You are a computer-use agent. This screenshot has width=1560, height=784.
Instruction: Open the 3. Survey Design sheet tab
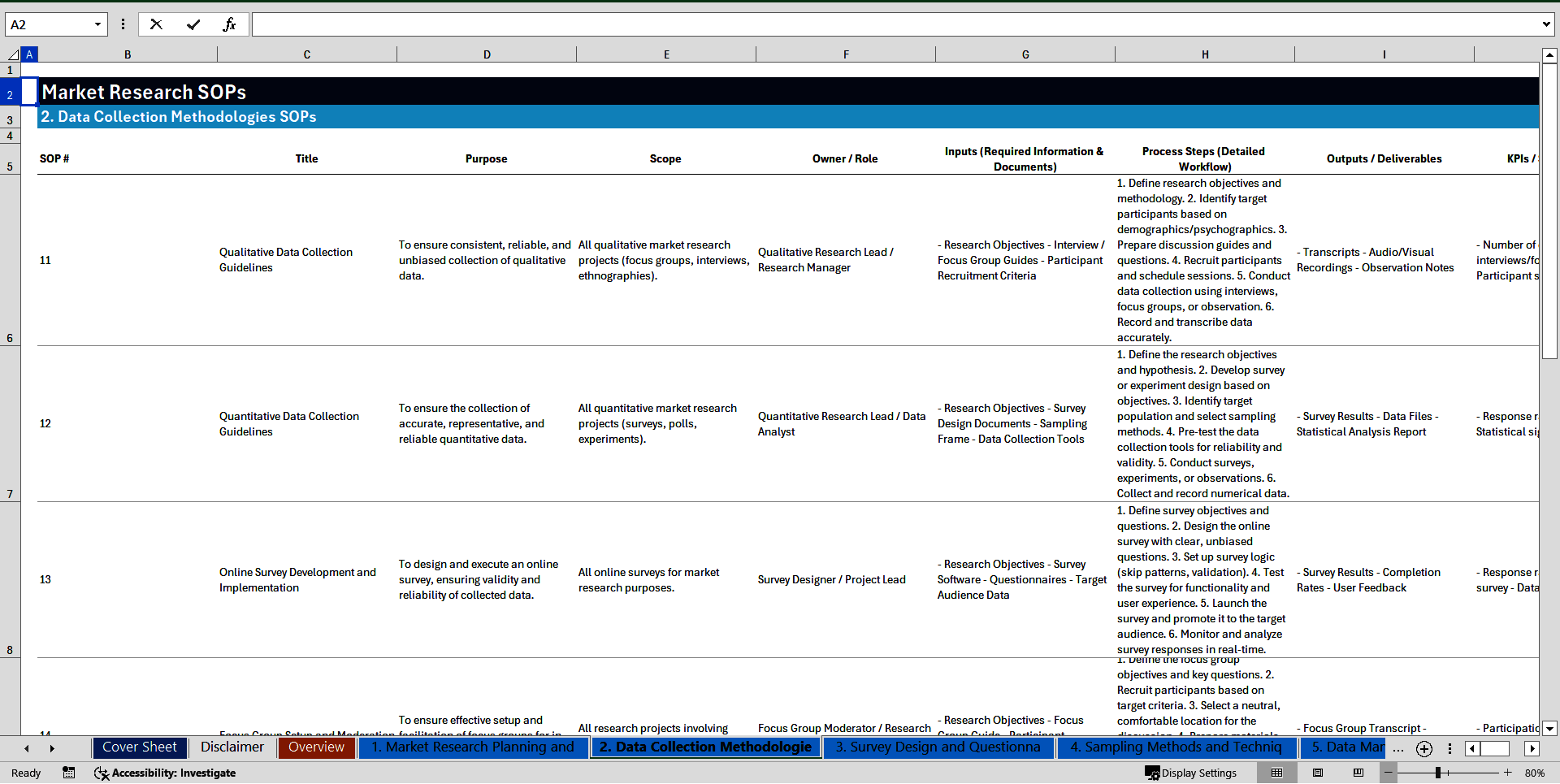(x=937, y=747)
